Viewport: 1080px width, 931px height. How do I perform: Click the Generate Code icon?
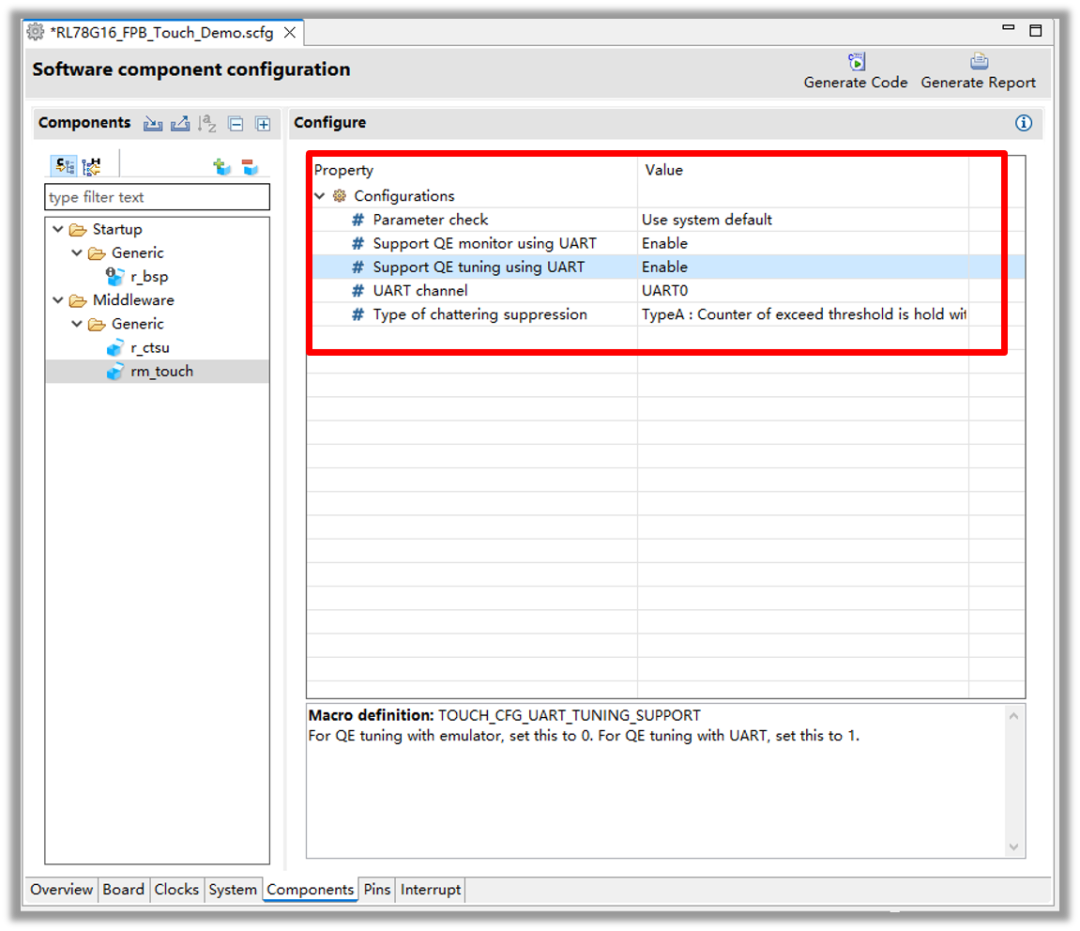point(856,62)
